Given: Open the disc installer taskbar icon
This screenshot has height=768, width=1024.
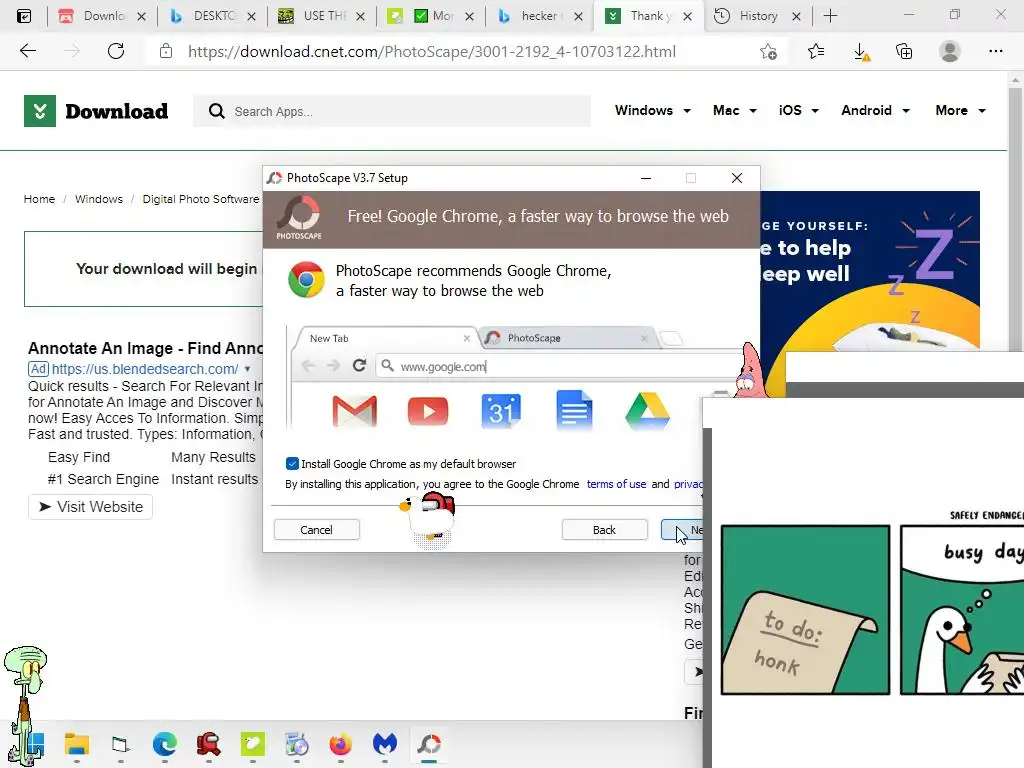Looking at the screenshot, I should coord(296,744).
